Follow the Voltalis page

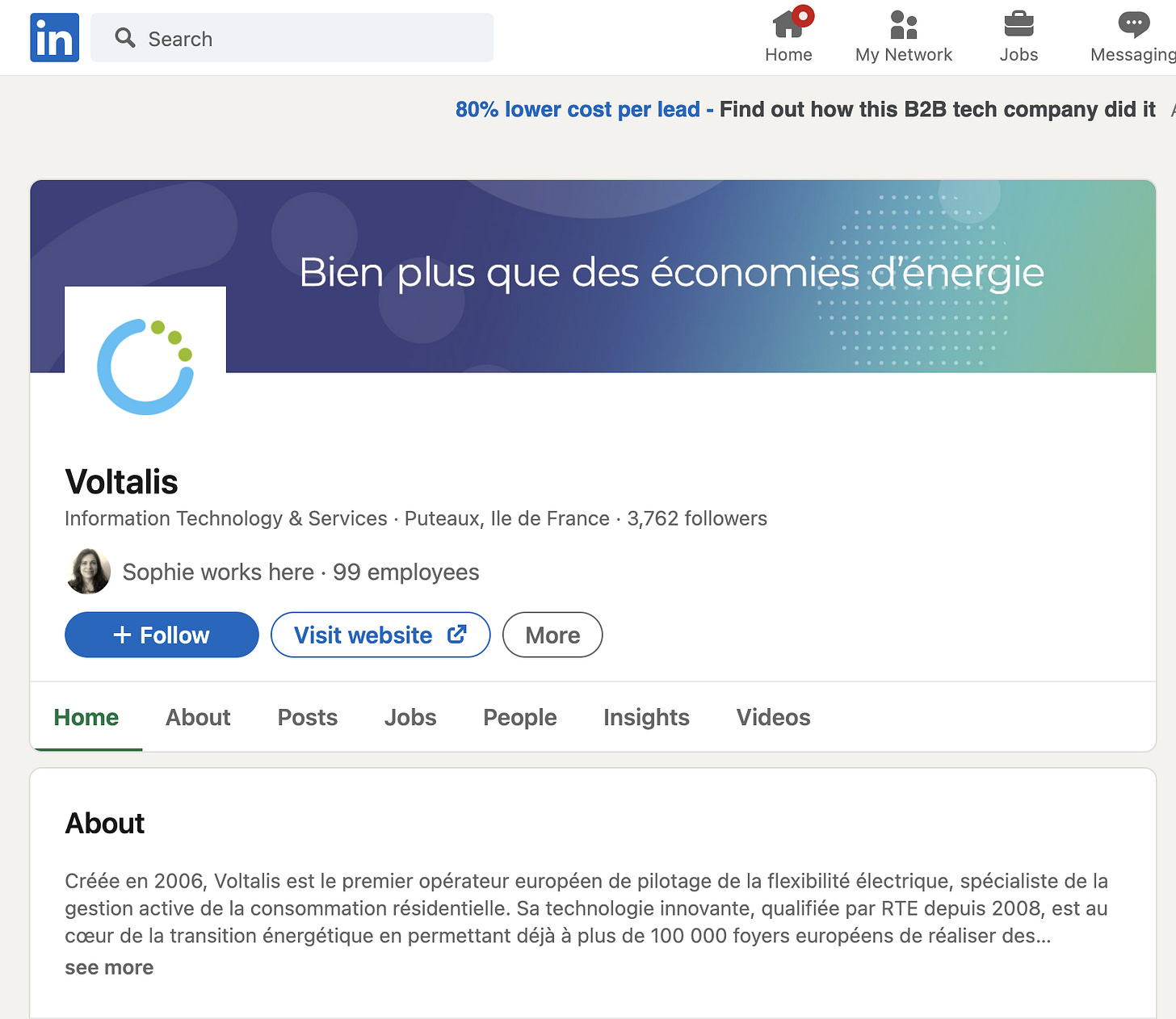point(162,635)
